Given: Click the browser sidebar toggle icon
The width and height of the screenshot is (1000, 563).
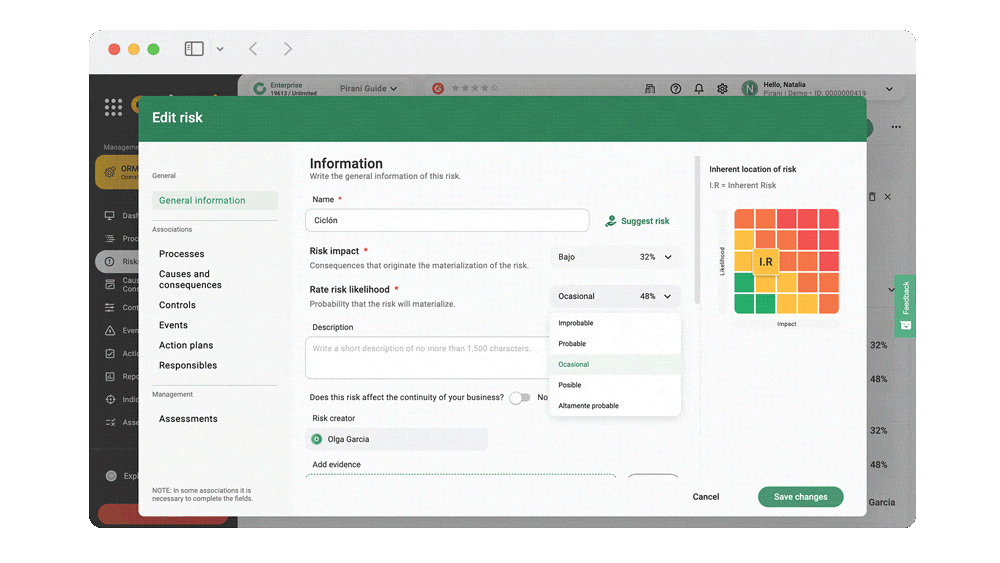Looking at the screenshot, I should [194, 49].
